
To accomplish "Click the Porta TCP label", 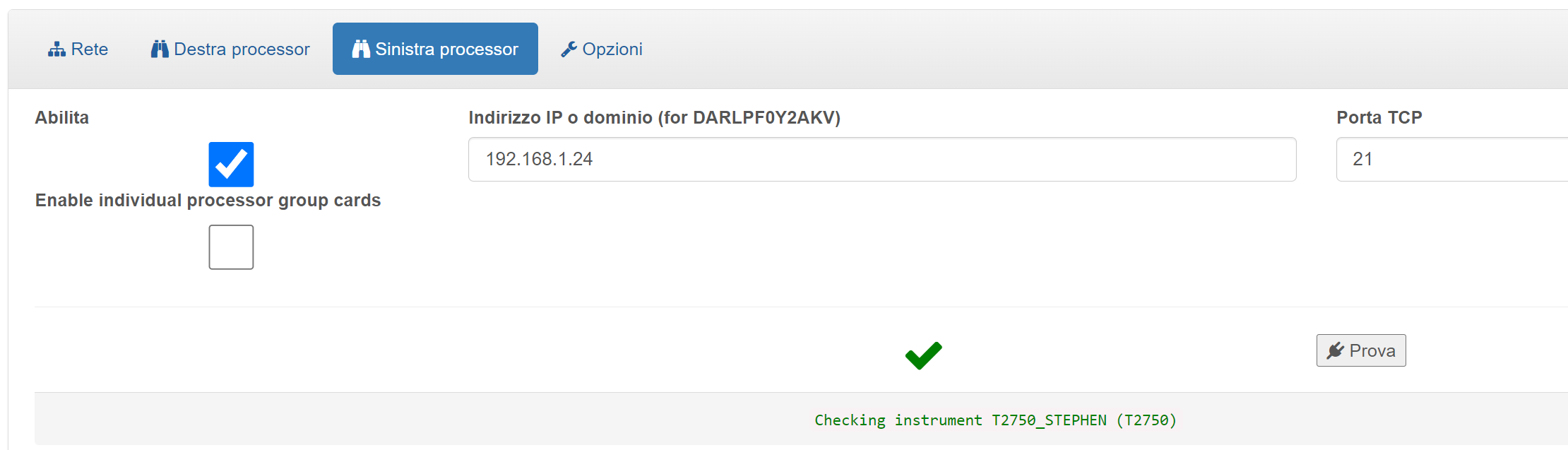I will click(x=1379, y=117).
